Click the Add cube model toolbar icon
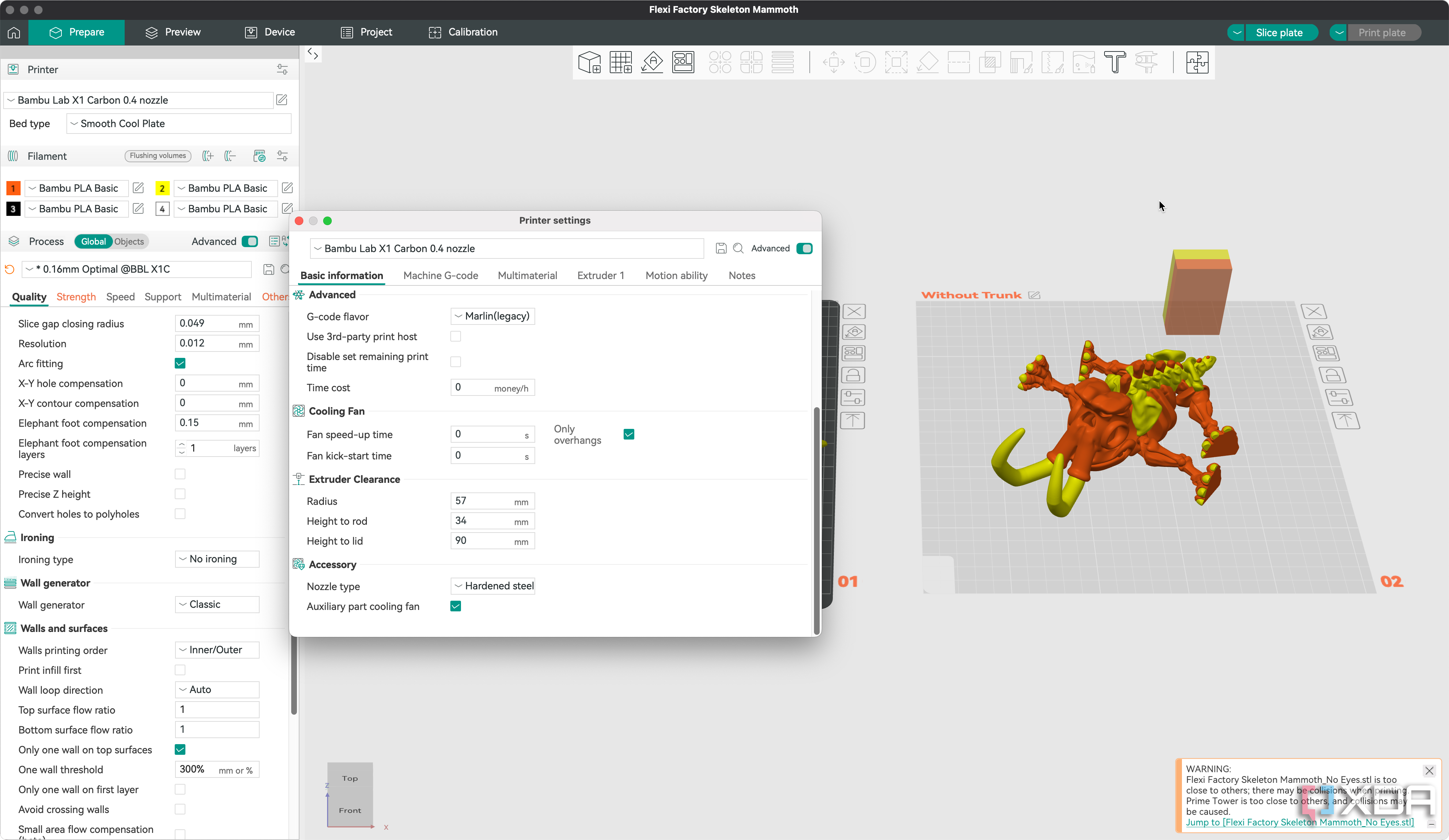Image resolution: width=1449 pixels, height=840 pixels. click(x=590, y=62)
